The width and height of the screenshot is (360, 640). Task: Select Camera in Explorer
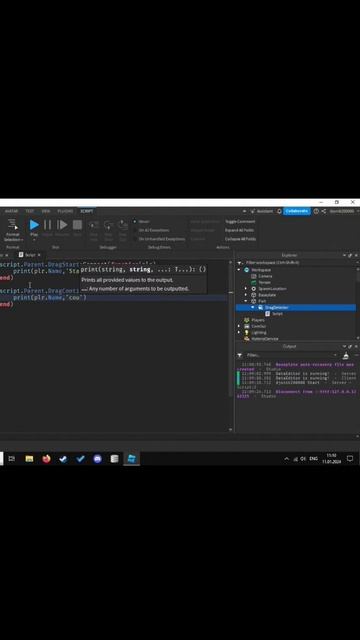(265, 276)
